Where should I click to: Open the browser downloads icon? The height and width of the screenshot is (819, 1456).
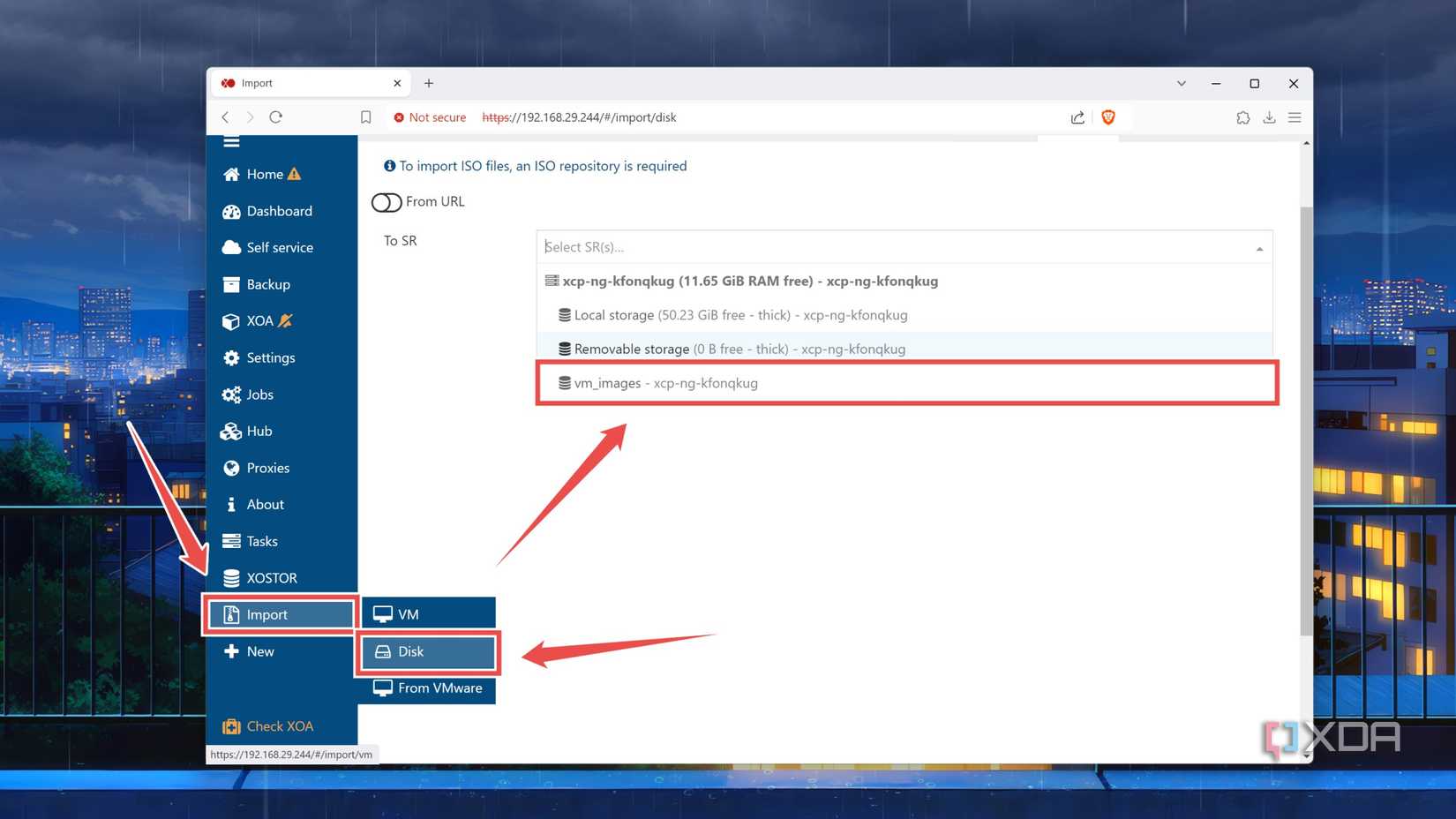point(1269,117)
